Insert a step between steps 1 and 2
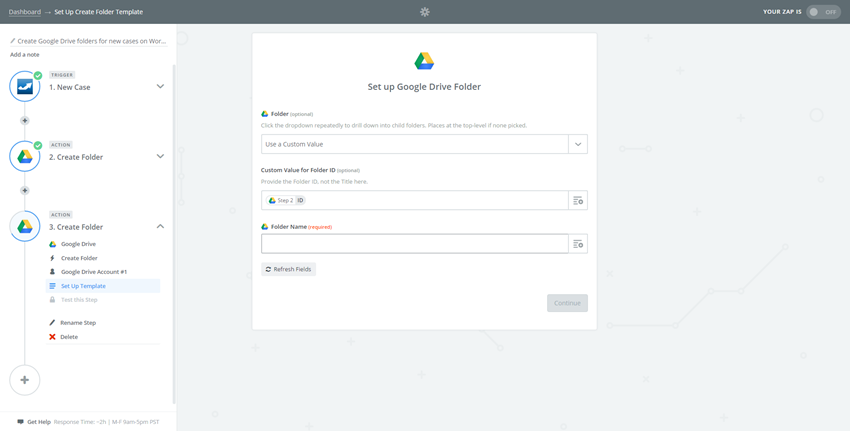Screen dimensions: 850x431 point(24,121)
